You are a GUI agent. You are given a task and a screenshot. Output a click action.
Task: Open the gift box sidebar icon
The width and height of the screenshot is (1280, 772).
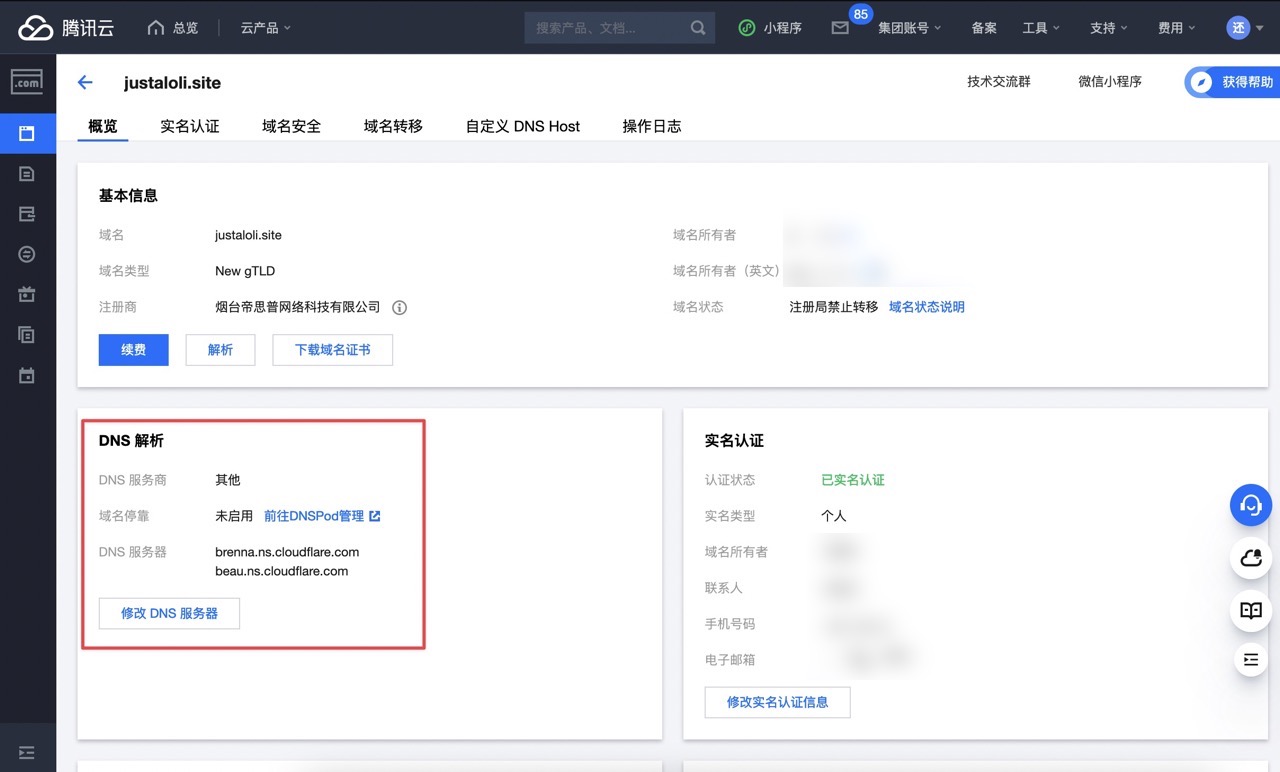[27, 294]
